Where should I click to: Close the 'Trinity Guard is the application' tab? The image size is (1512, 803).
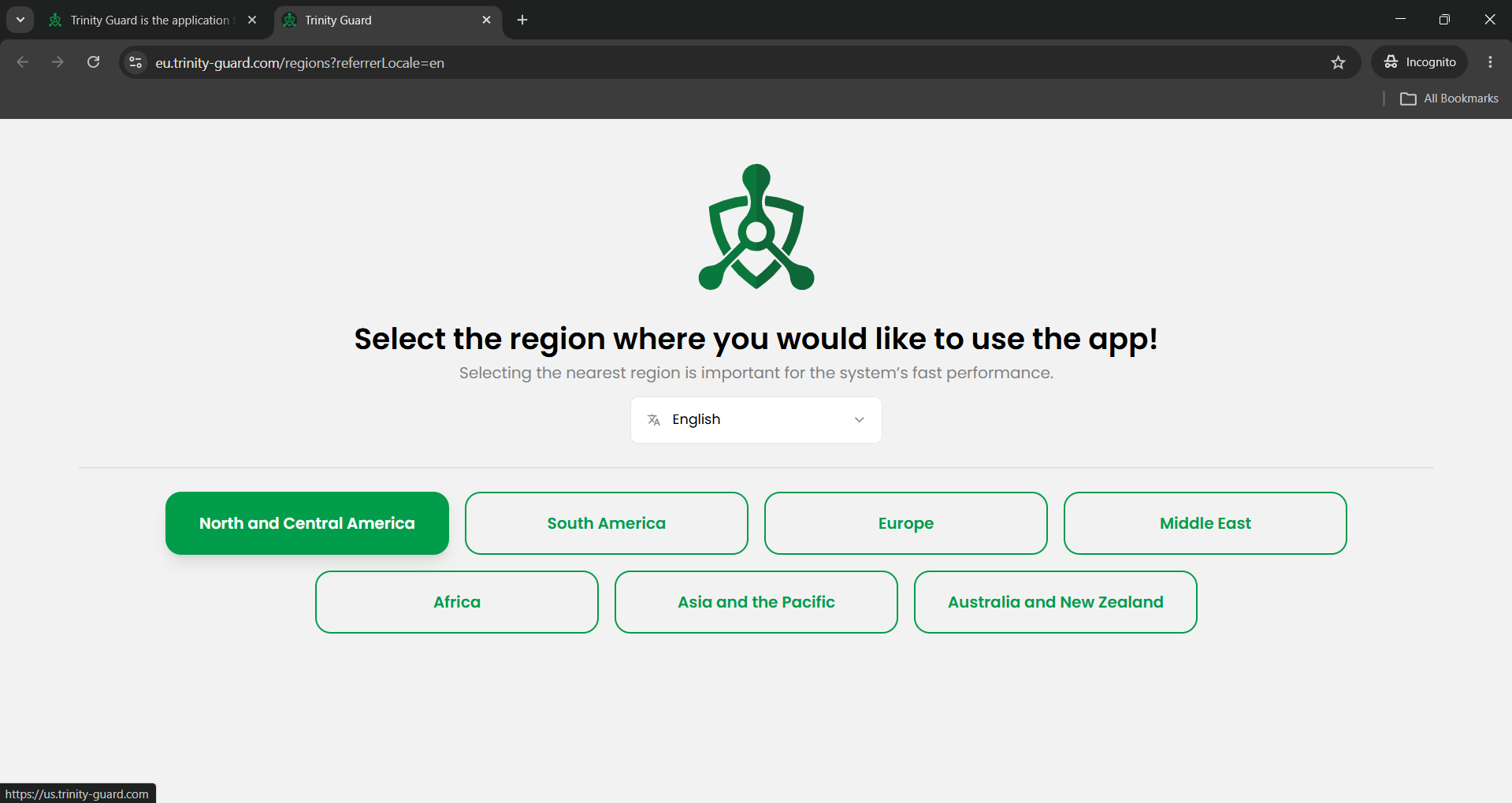[x=252, y=20]
